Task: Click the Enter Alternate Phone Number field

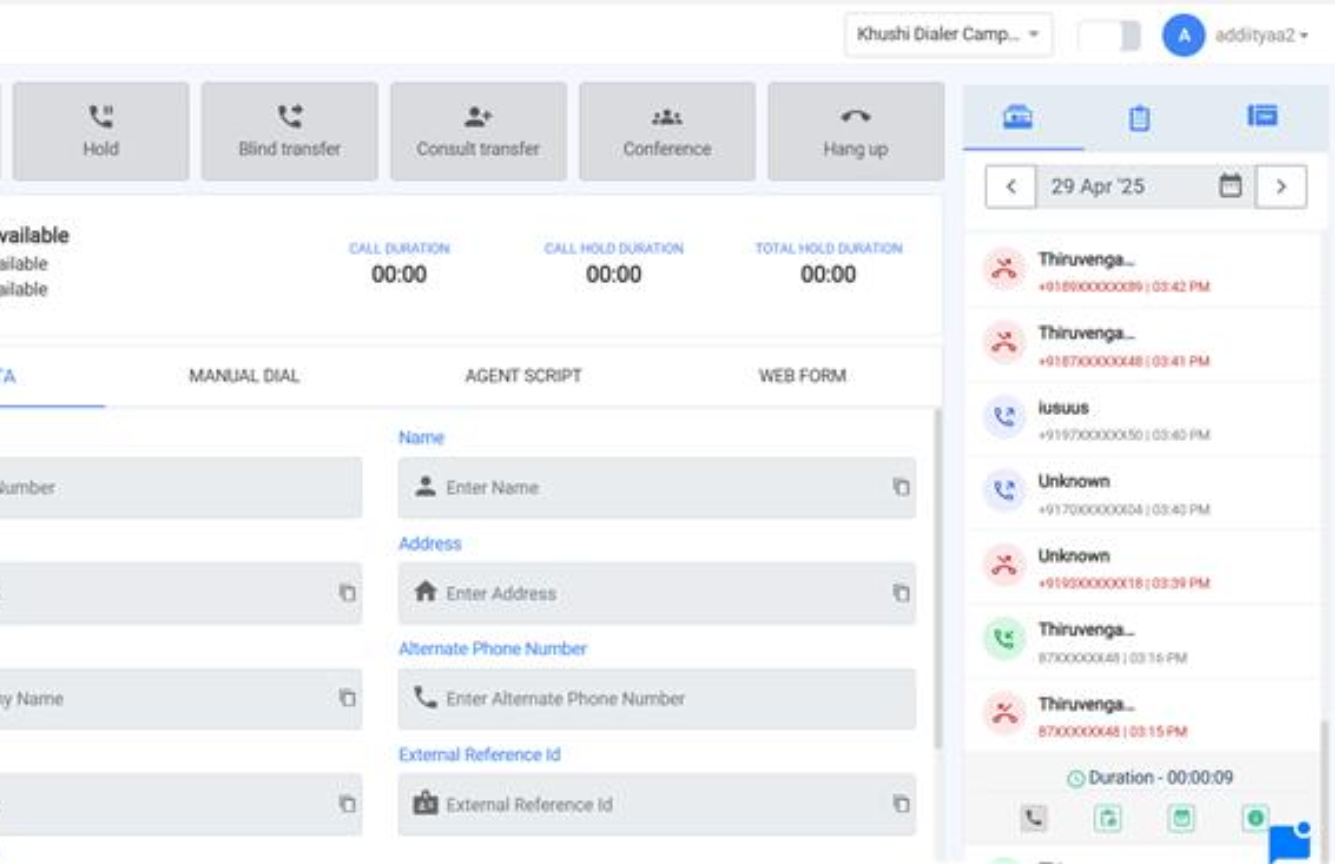Action: (657, 699)
